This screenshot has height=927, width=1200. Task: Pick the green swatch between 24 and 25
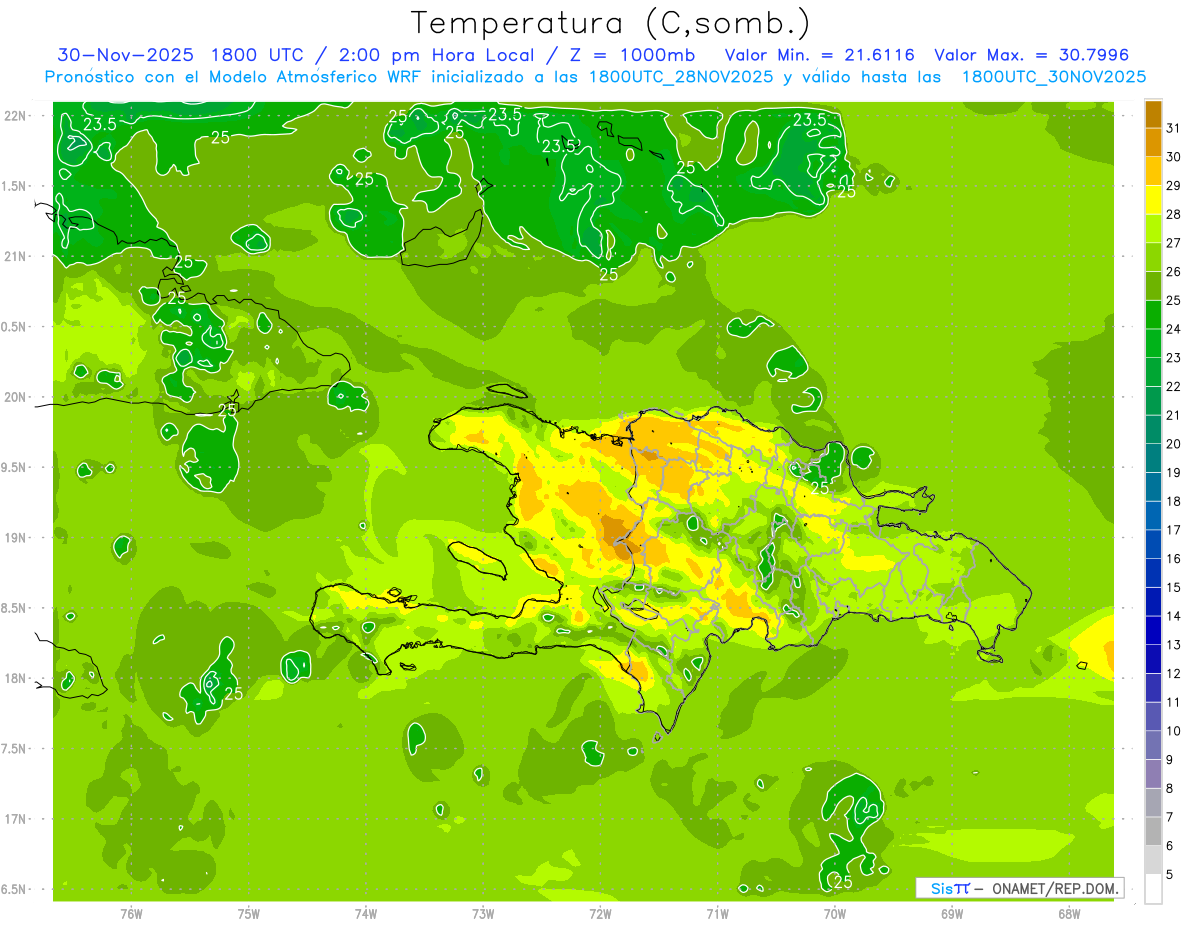(1153, 315)
